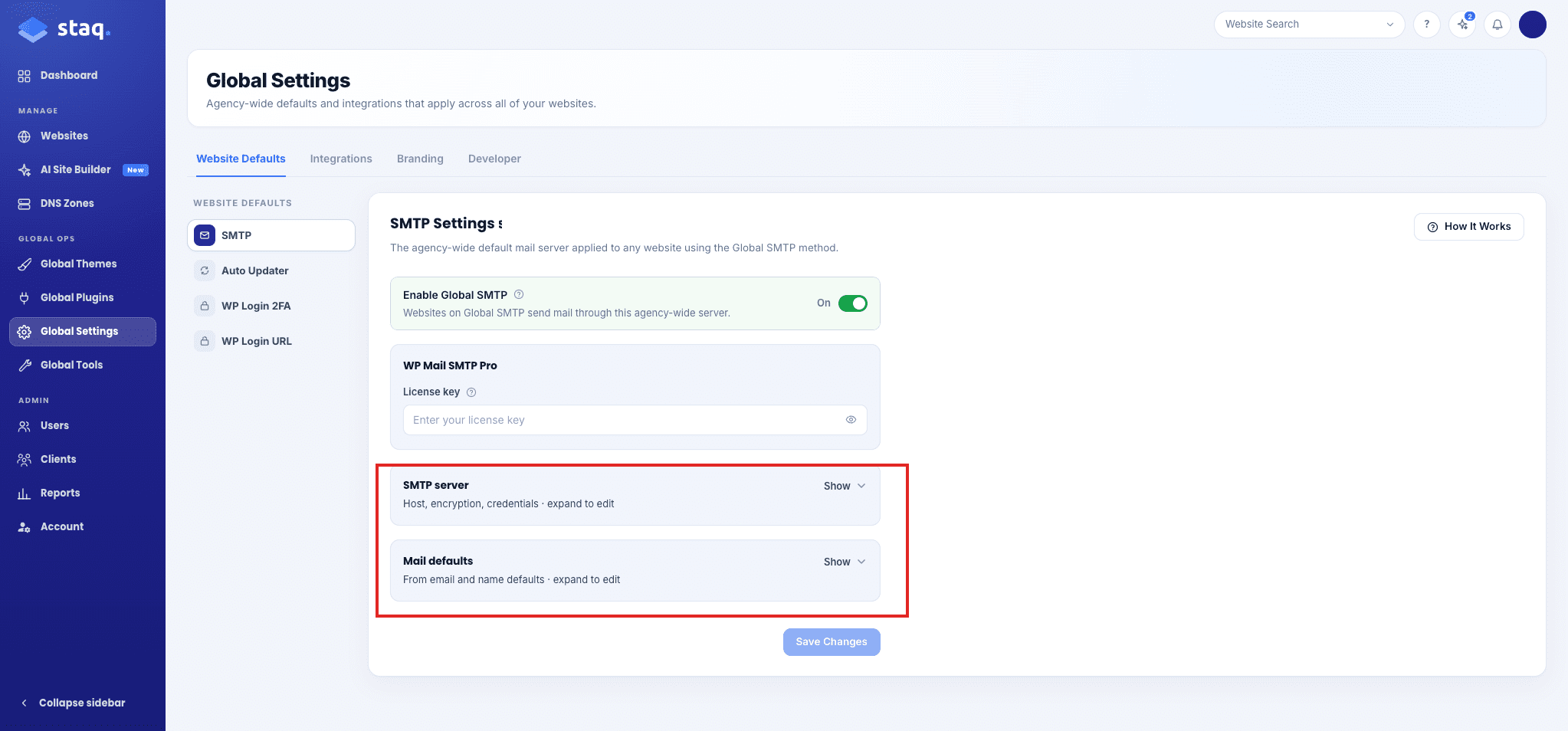Screen dimensions: 1568x731
Task: Click the help question mark icon in header
Action: coord(1426,25)
